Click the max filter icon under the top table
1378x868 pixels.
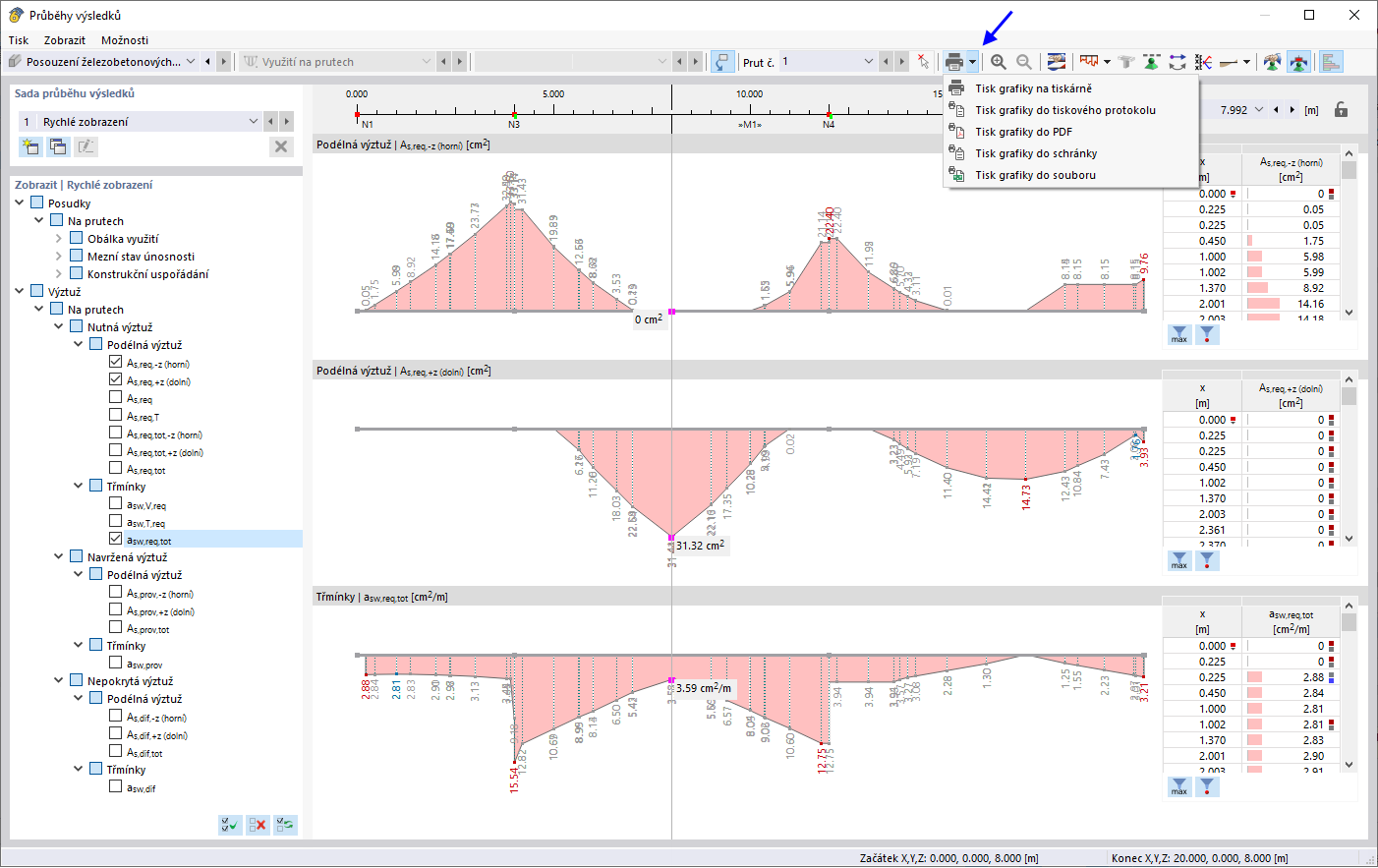[1179, 334]
